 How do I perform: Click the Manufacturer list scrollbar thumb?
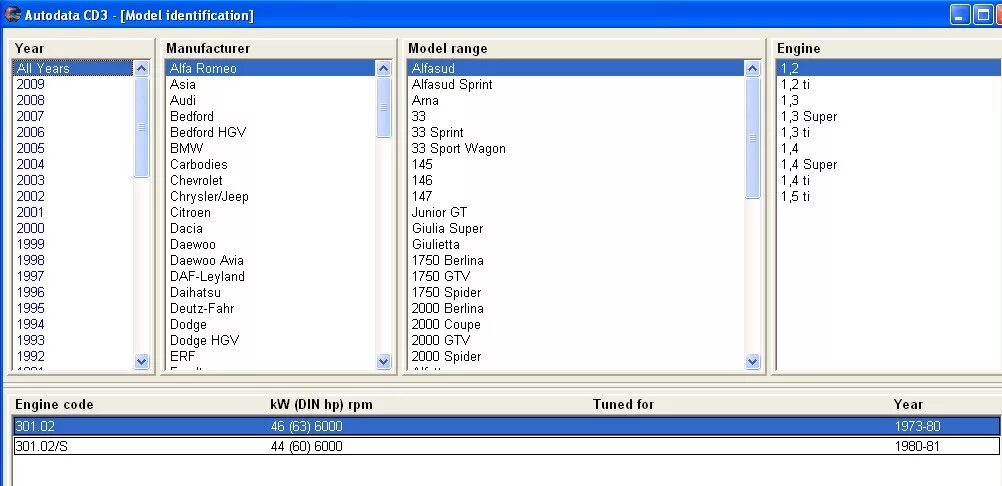(383, 107)
